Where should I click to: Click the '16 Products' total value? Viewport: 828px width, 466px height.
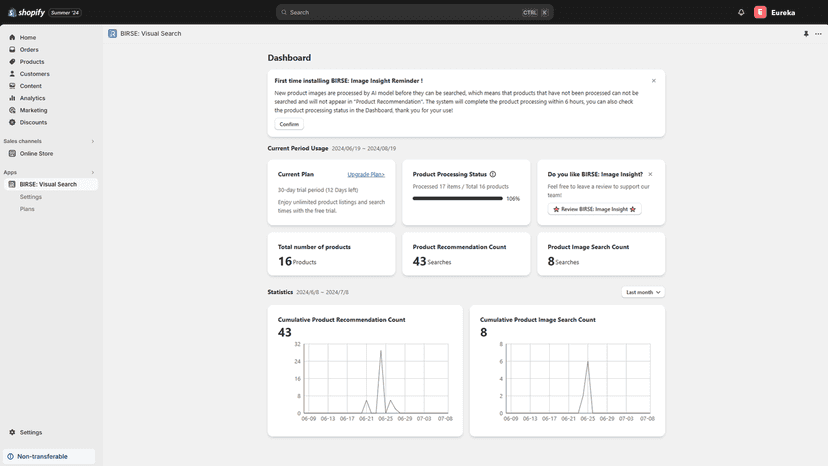coord(297,262)
